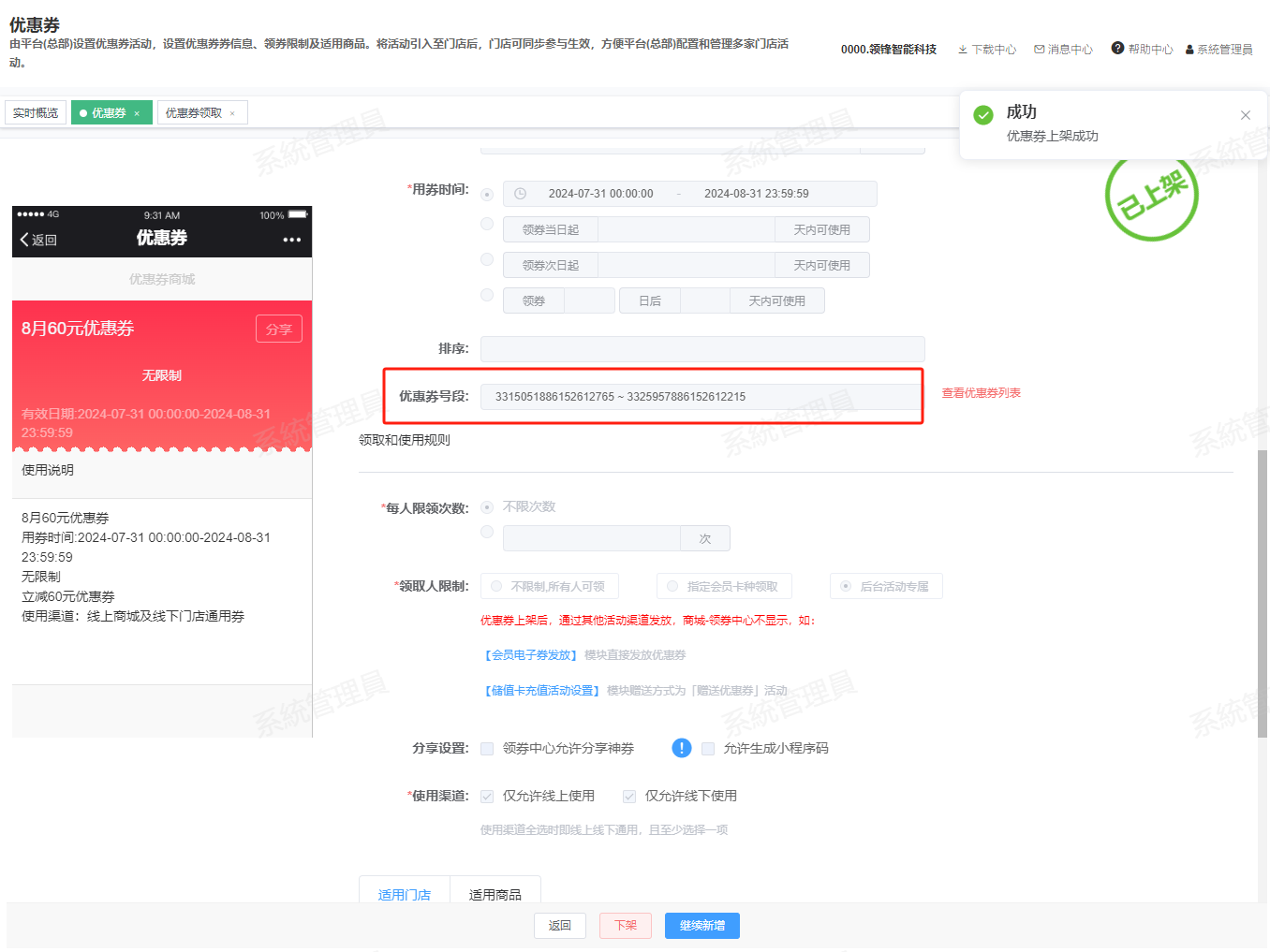The image size is (1270, 952).
Task: Tap the 分享 button on coupon preview
Action: (x=279, y=329)
